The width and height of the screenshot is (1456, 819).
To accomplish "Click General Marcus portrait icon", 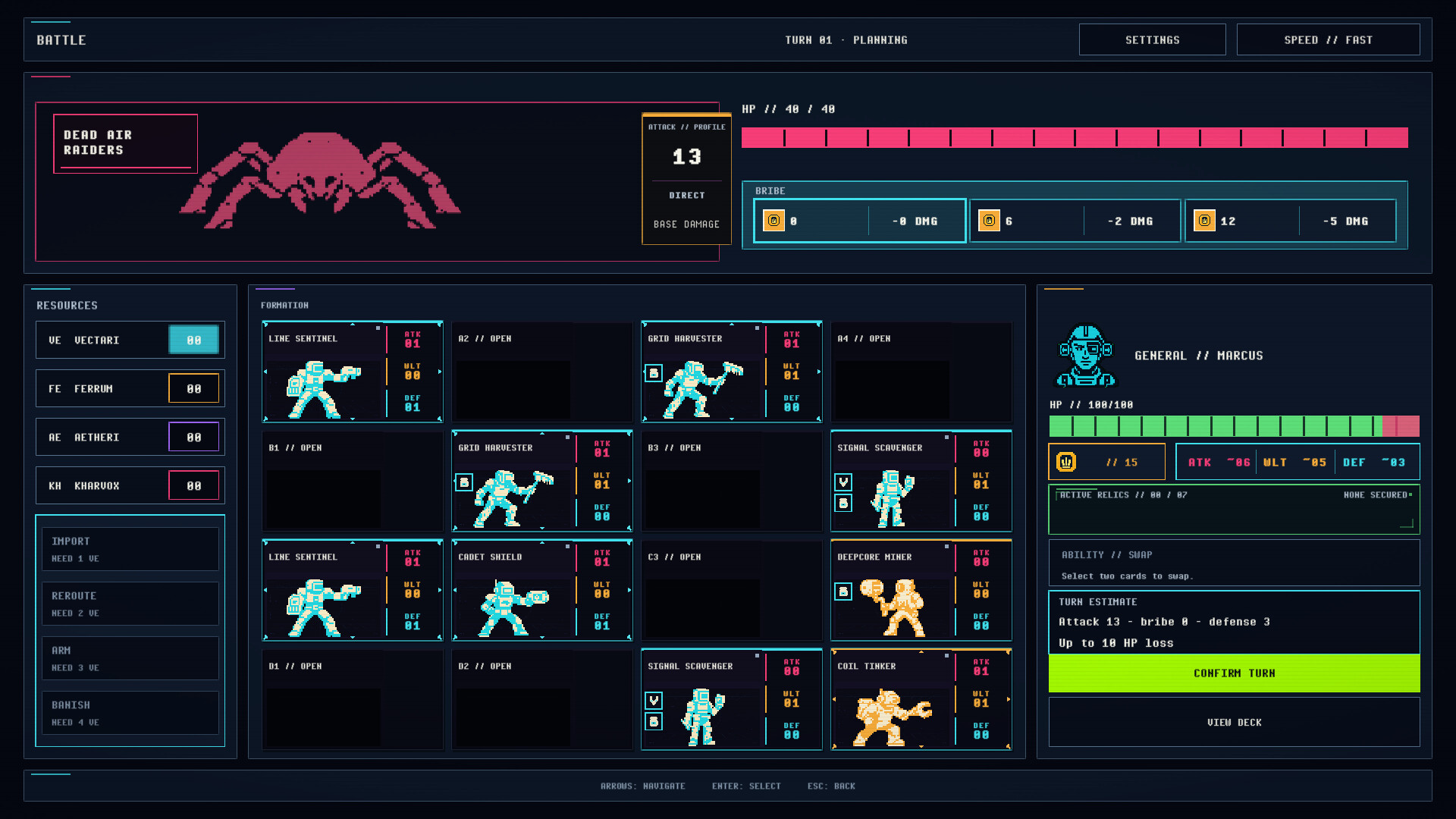I will (1086, 356).
